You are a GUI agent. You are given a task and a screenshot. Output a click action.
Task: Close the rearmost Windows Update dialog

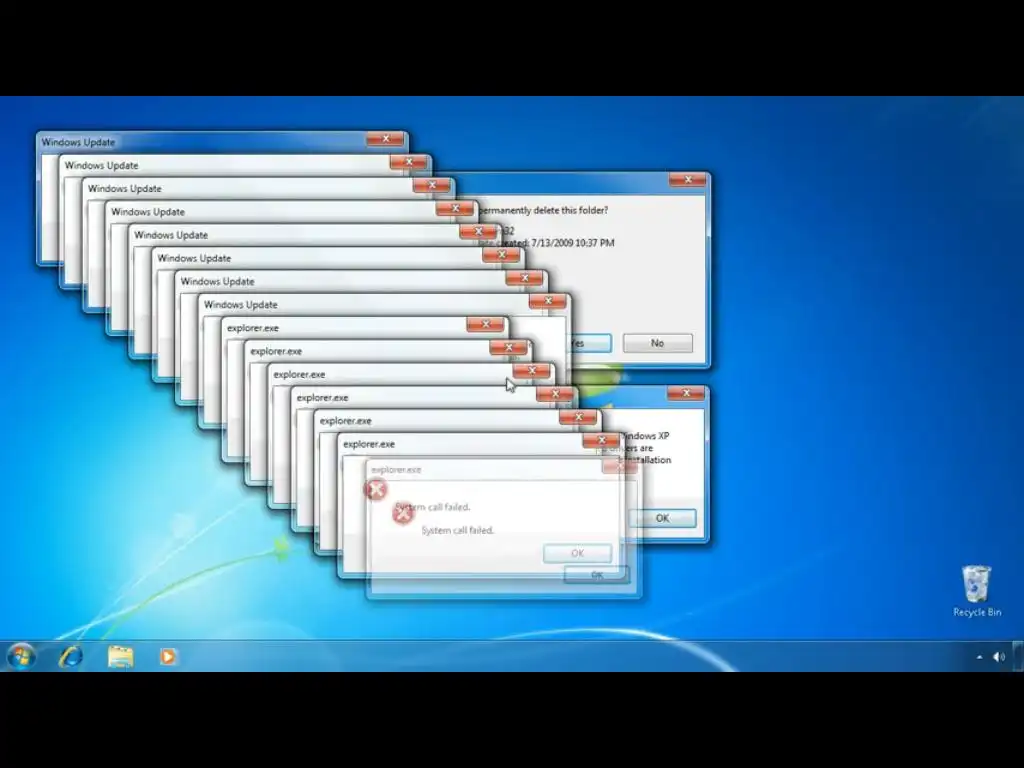(385, 139)
